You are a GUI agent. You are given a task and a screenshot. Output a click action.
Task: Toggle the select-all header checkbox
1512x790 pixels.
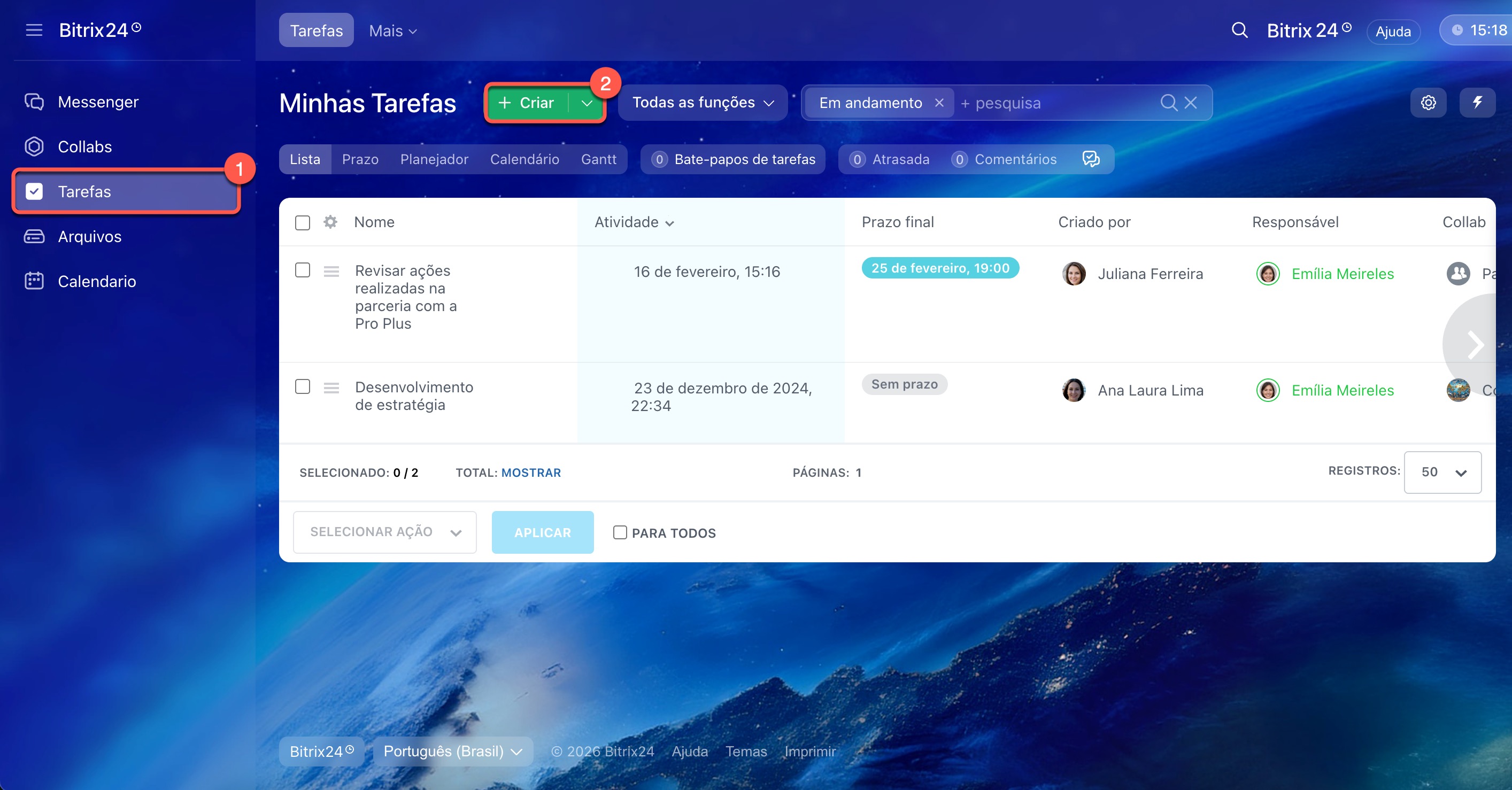pyautogui.click(x=302, y=222)
